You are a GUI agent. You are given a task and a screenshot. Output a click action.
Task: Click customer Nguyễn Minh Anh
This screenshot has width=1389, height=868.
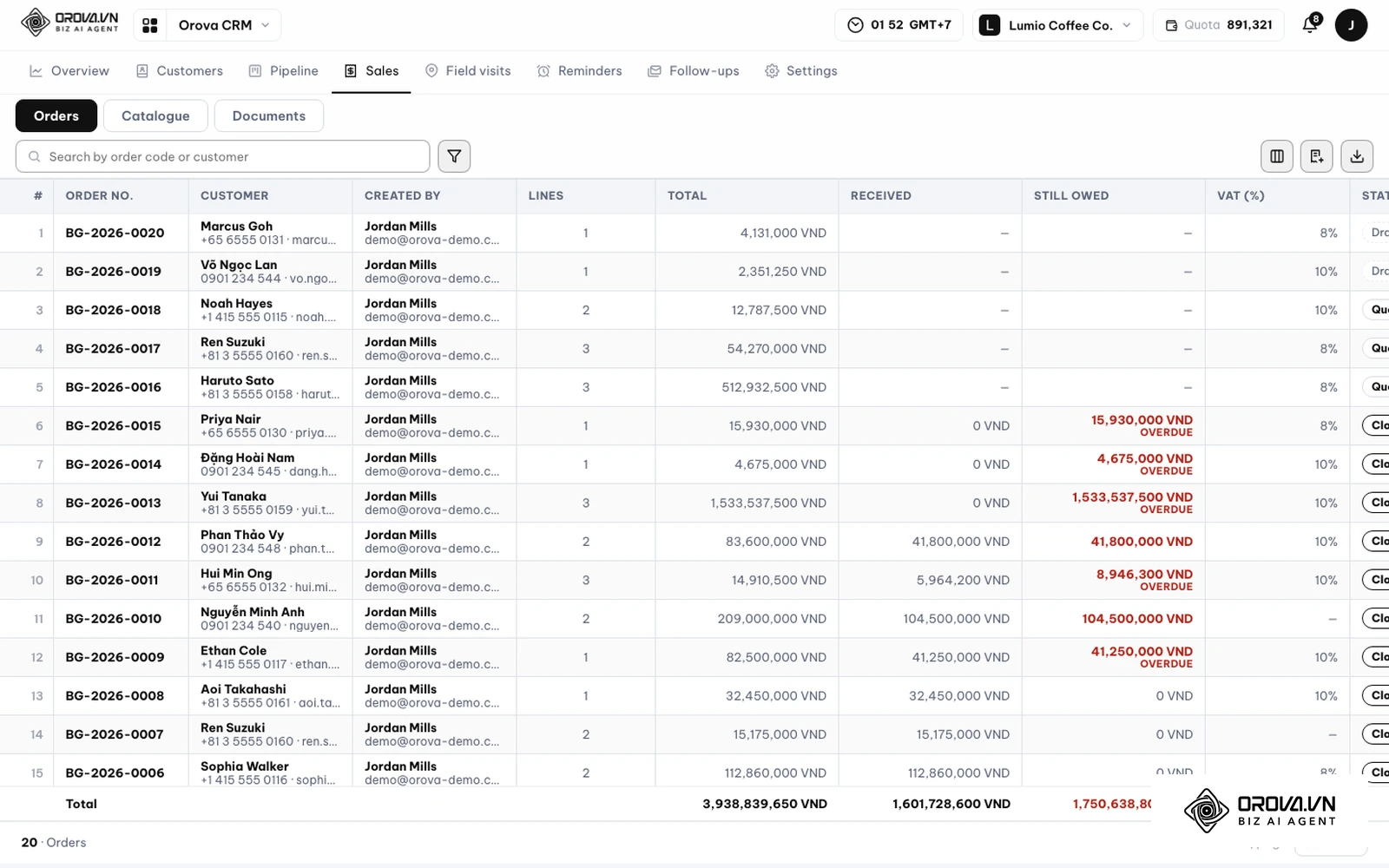pyautogui.click(x=253, y=612)
